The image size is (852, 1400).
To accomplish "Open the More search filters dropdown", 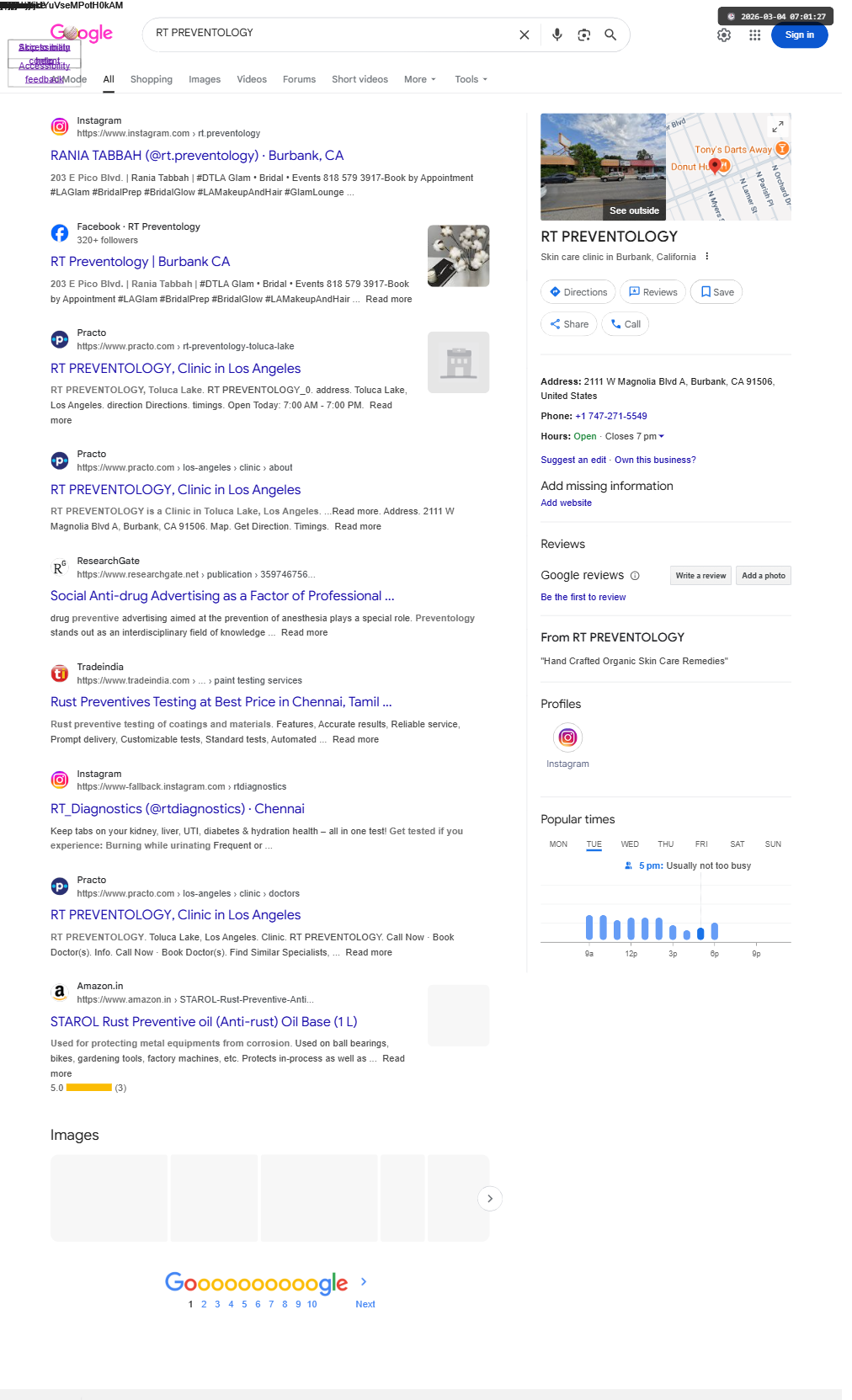I will click(420, 79).
